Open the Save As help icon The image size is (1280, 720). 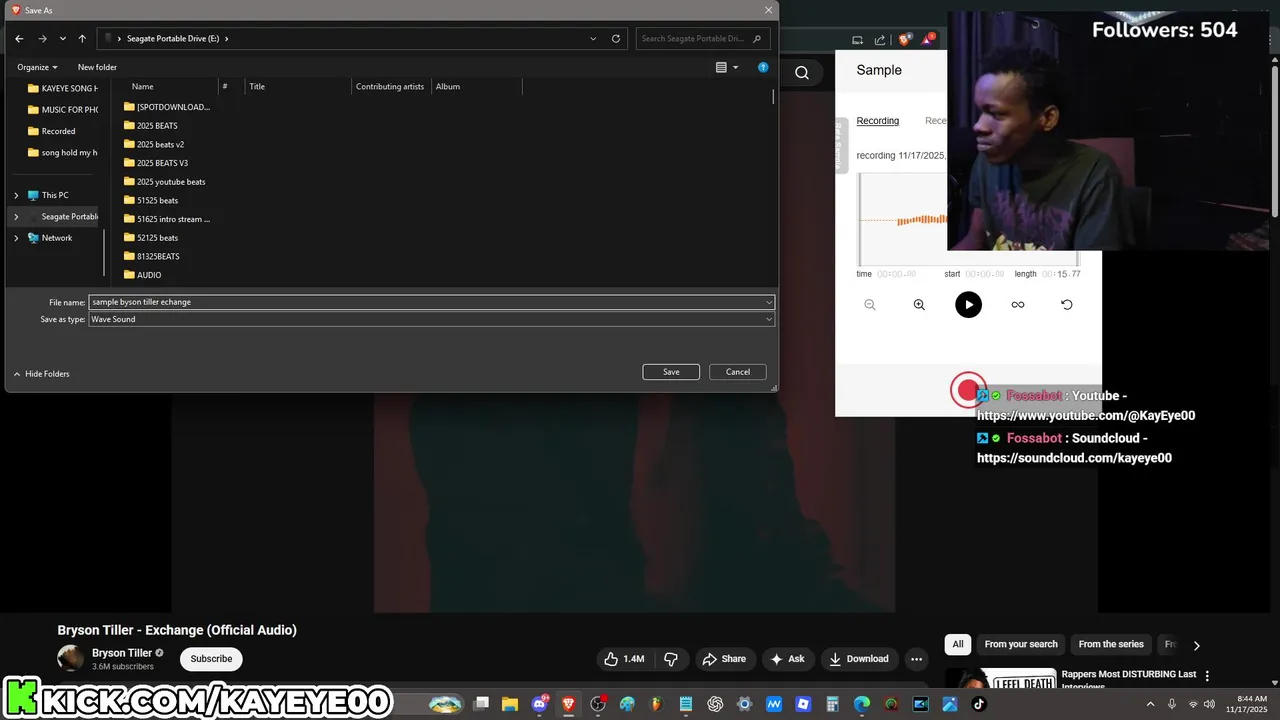(763, 67)
